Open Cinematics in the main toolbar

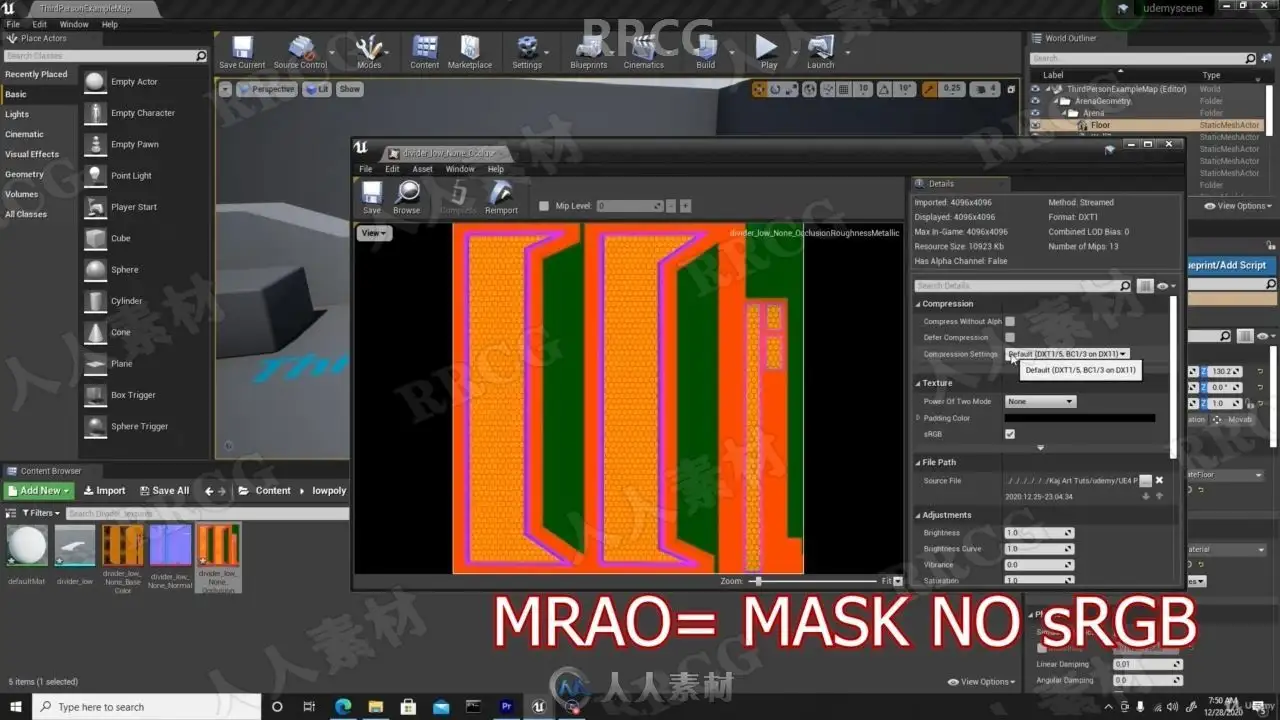click(644, 52)
